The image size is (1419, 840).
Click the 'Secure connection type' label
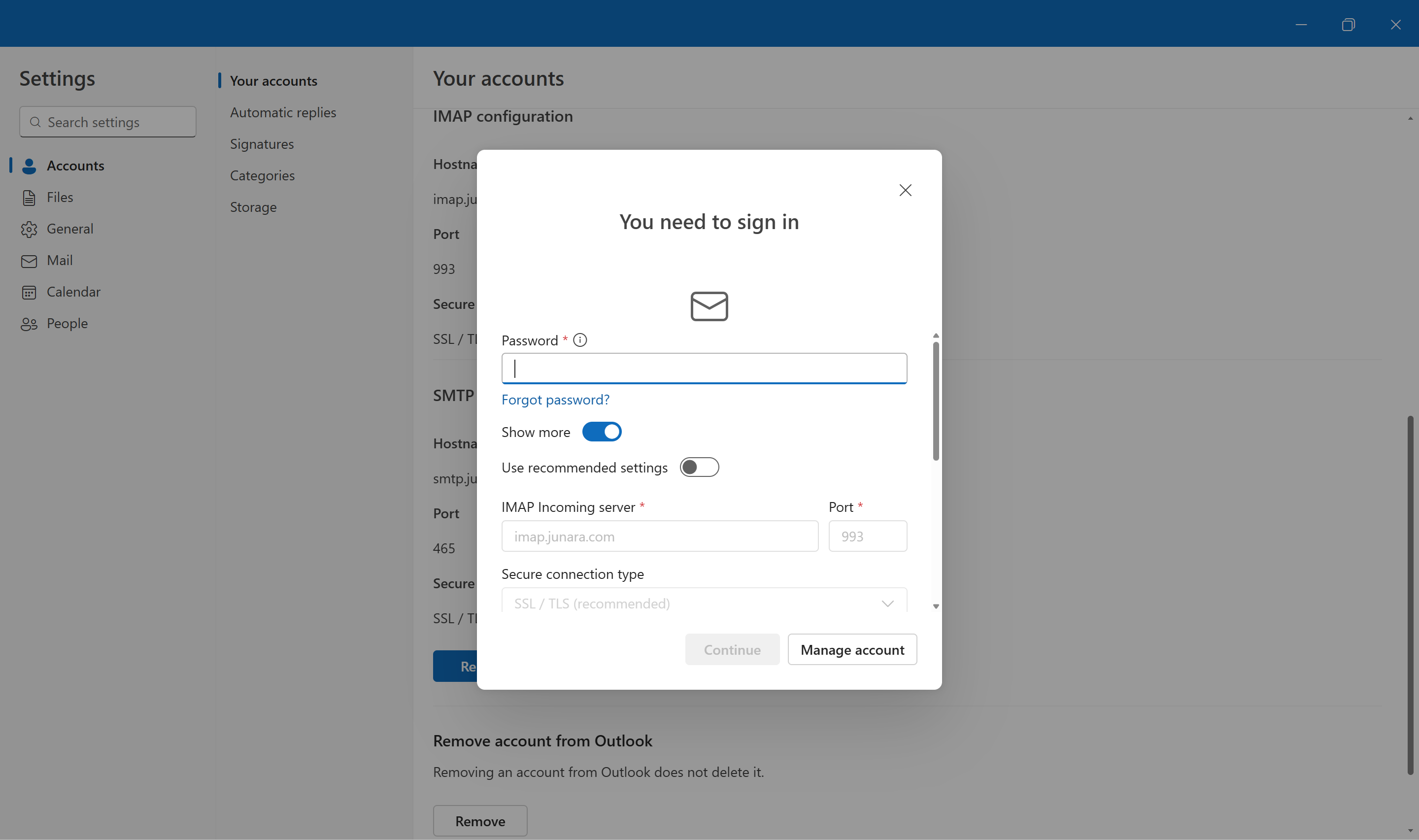point(572,574)
